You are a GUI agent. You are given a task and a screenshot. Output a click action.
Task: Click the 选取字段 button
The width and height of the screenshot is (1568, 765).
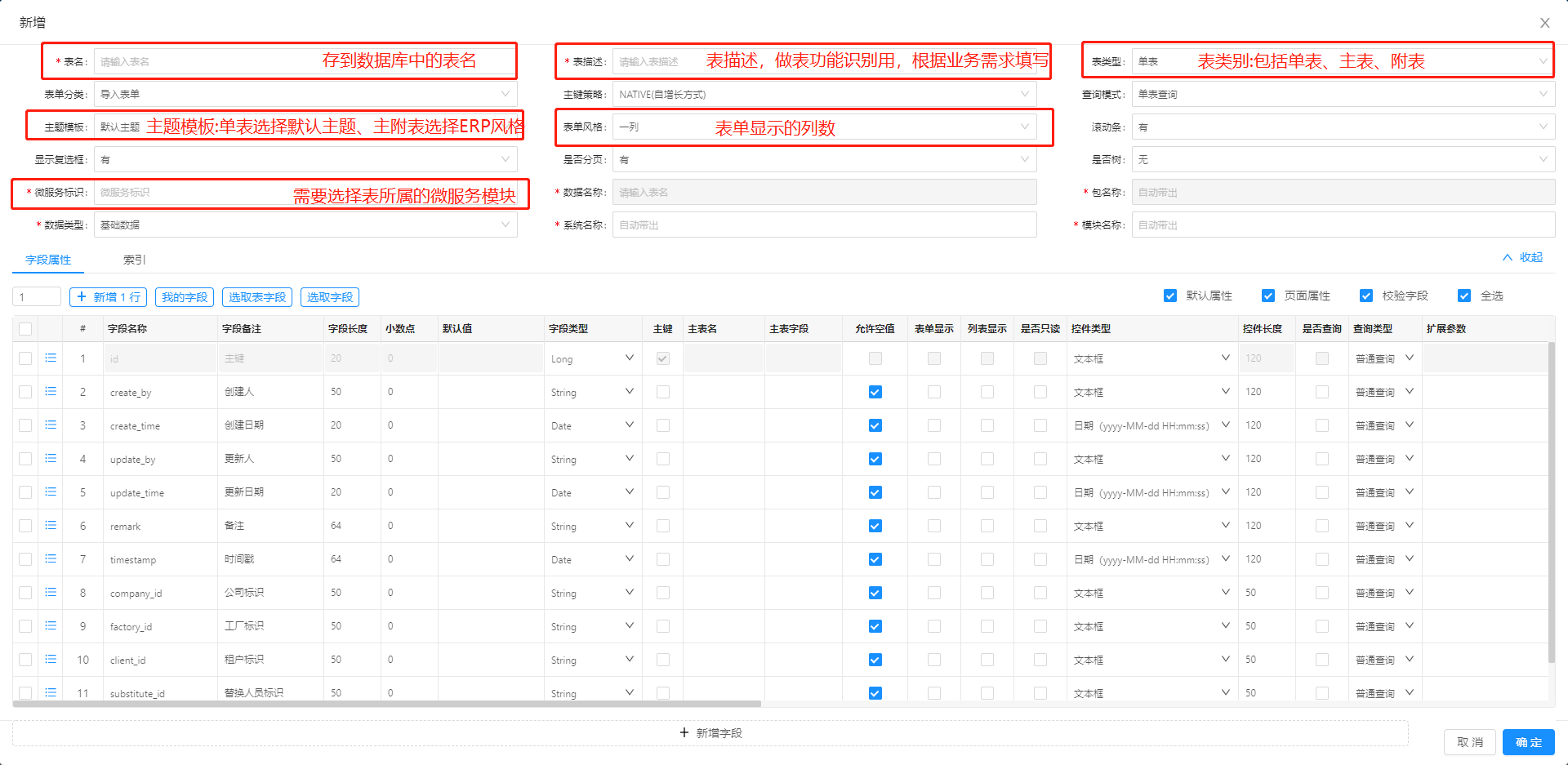(330, 297)
